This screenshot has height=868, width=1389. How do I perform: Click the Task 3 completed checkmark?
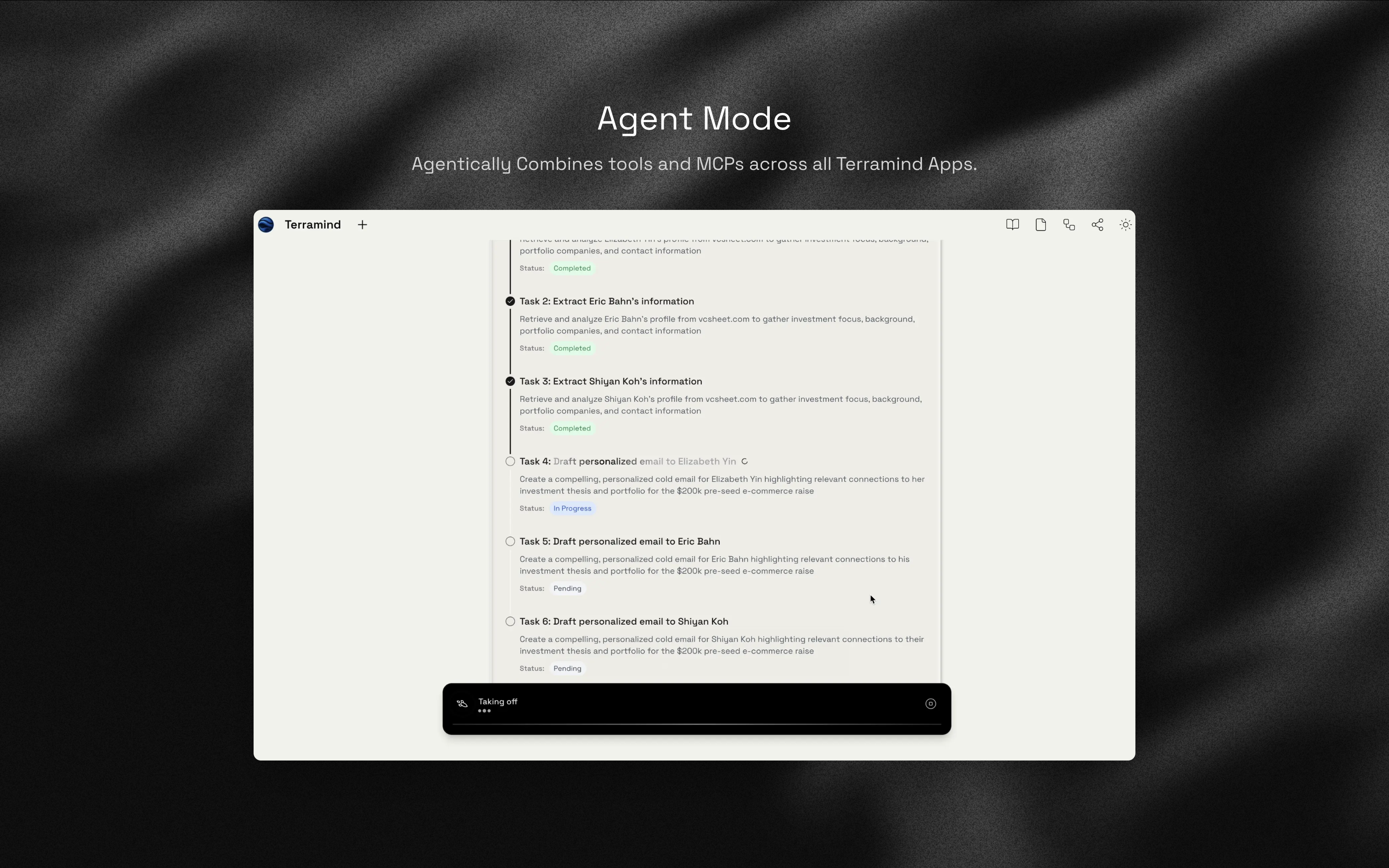coord(510,381)
